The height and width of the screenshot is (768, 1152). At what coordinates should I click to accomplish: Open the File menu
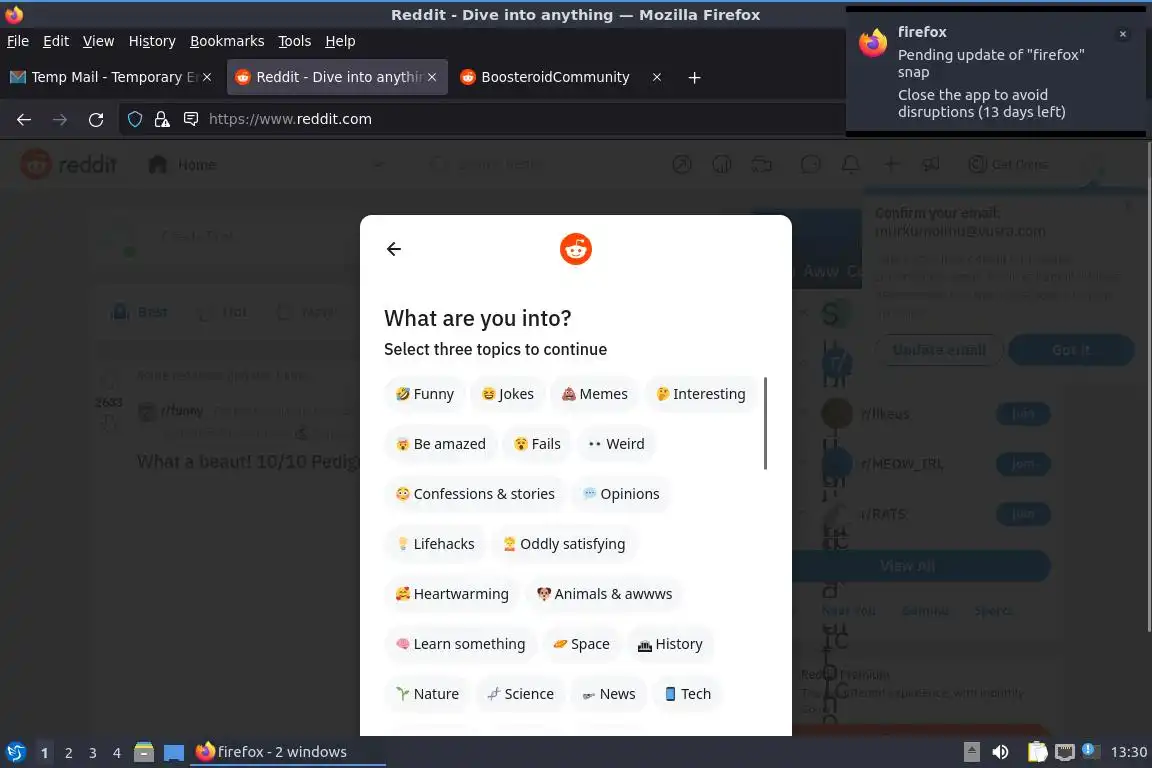(18, 41)
